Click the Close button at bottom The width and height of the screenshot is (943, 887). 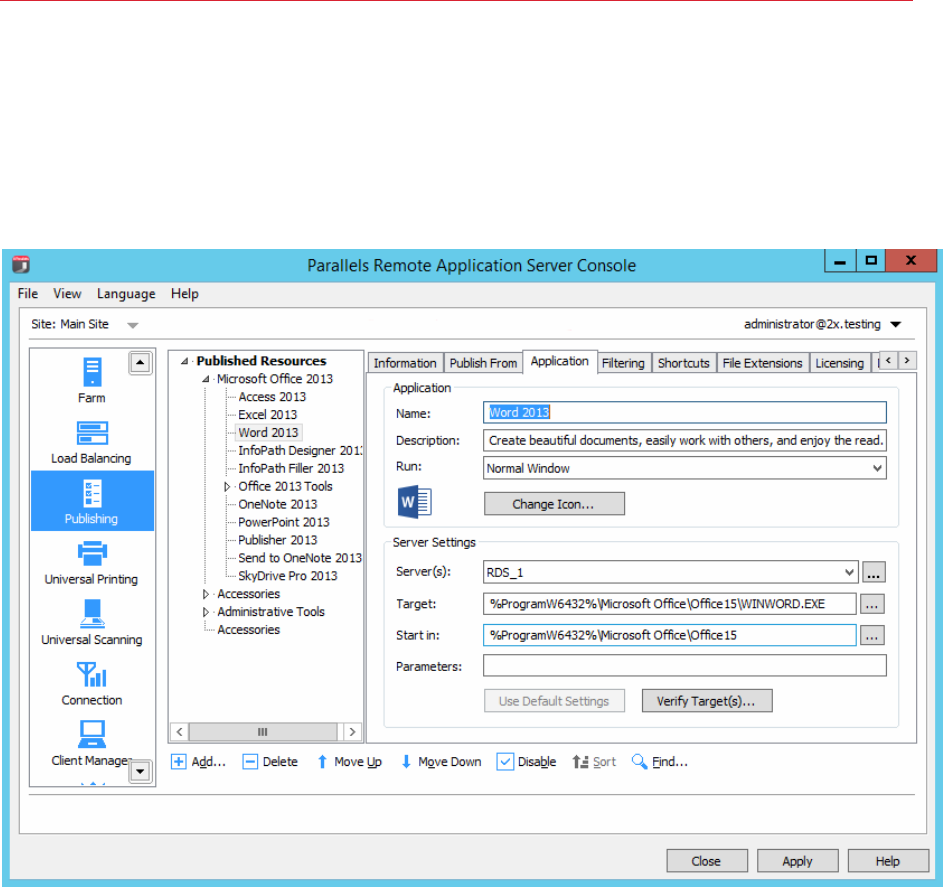tap(707, 861)
